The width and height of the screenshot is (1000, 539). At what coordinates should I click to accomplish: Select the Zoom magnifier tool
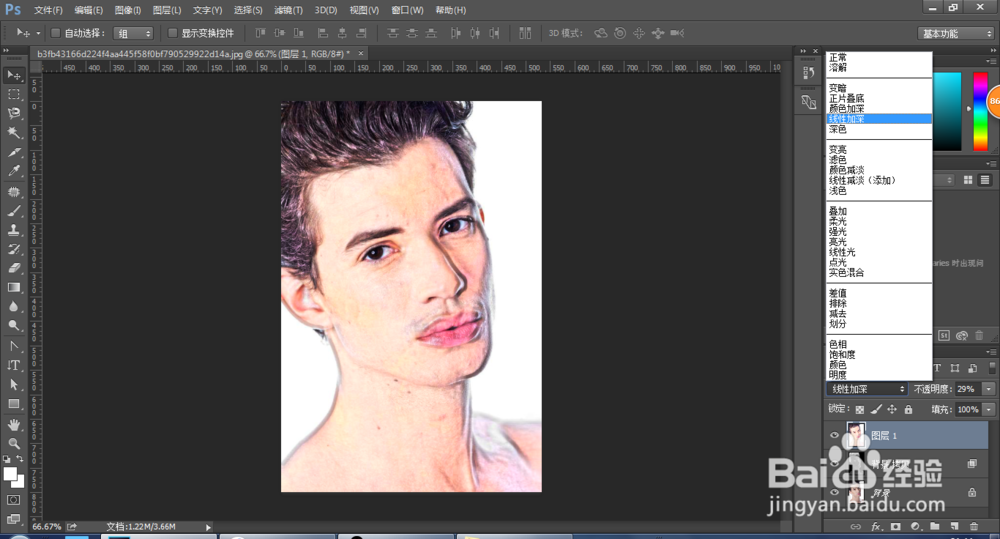coord(14,442)
